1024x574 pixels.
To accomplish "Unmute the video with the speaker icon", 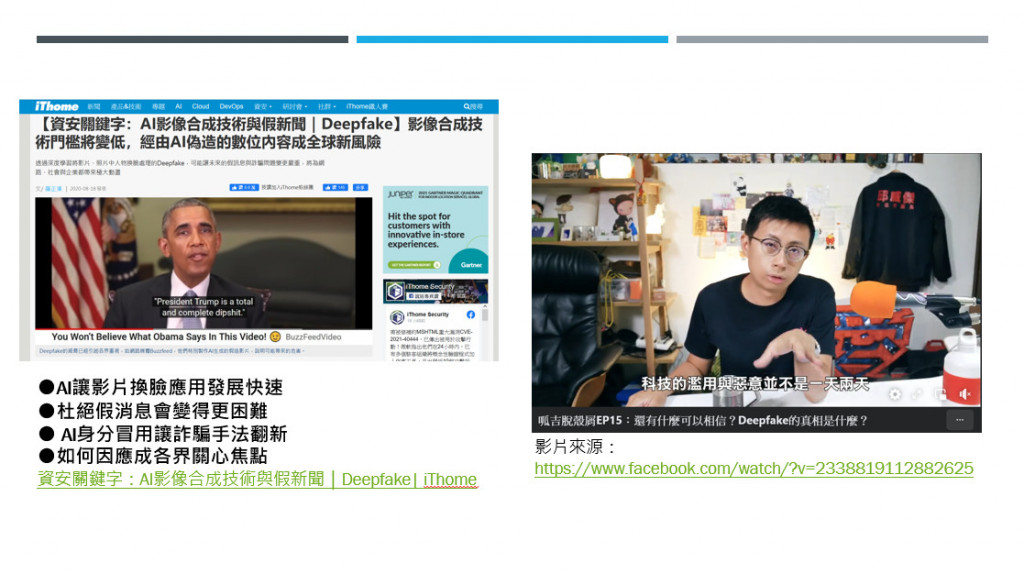I will (x=965, y=394).
